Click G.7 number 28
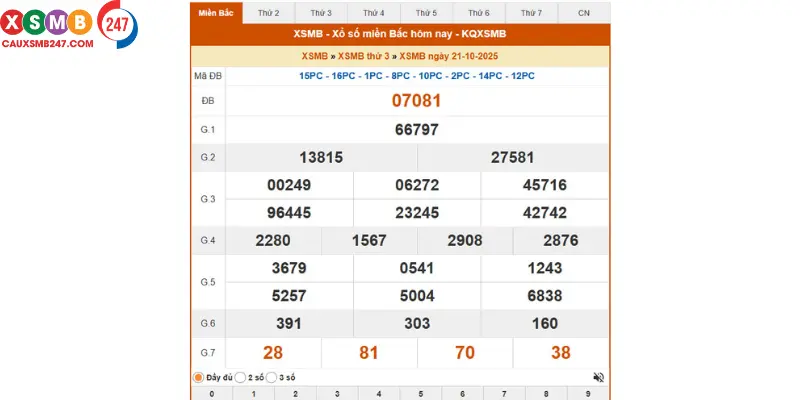Image resolution: width=800 pixels, height=400 pixels. click(273, 353)
